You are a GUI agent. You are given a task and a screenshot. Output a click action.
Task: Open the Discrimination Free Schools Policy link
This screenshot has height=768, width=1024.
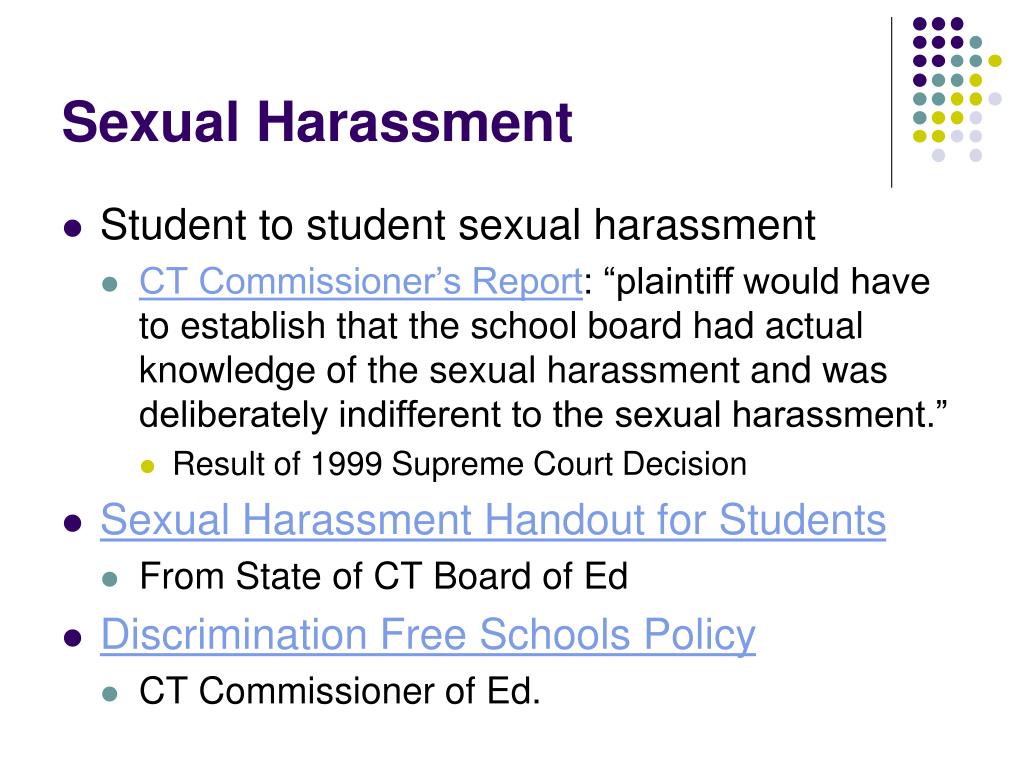click(x=428, y=634)
